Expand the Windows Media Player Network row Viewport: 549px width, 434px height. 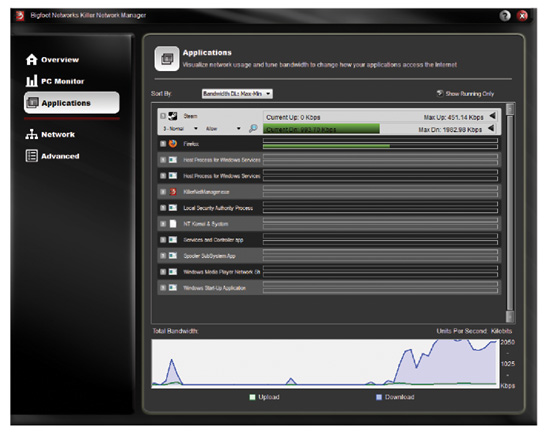(x=163, y=272)
